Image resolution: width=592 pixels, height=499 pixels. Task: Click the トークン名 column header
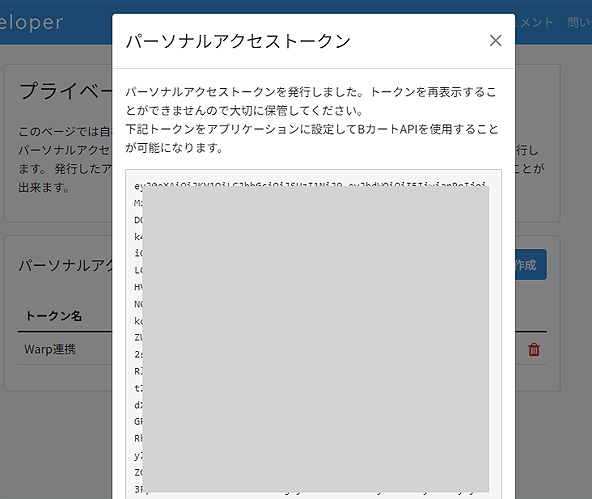[x=54, y=316]
